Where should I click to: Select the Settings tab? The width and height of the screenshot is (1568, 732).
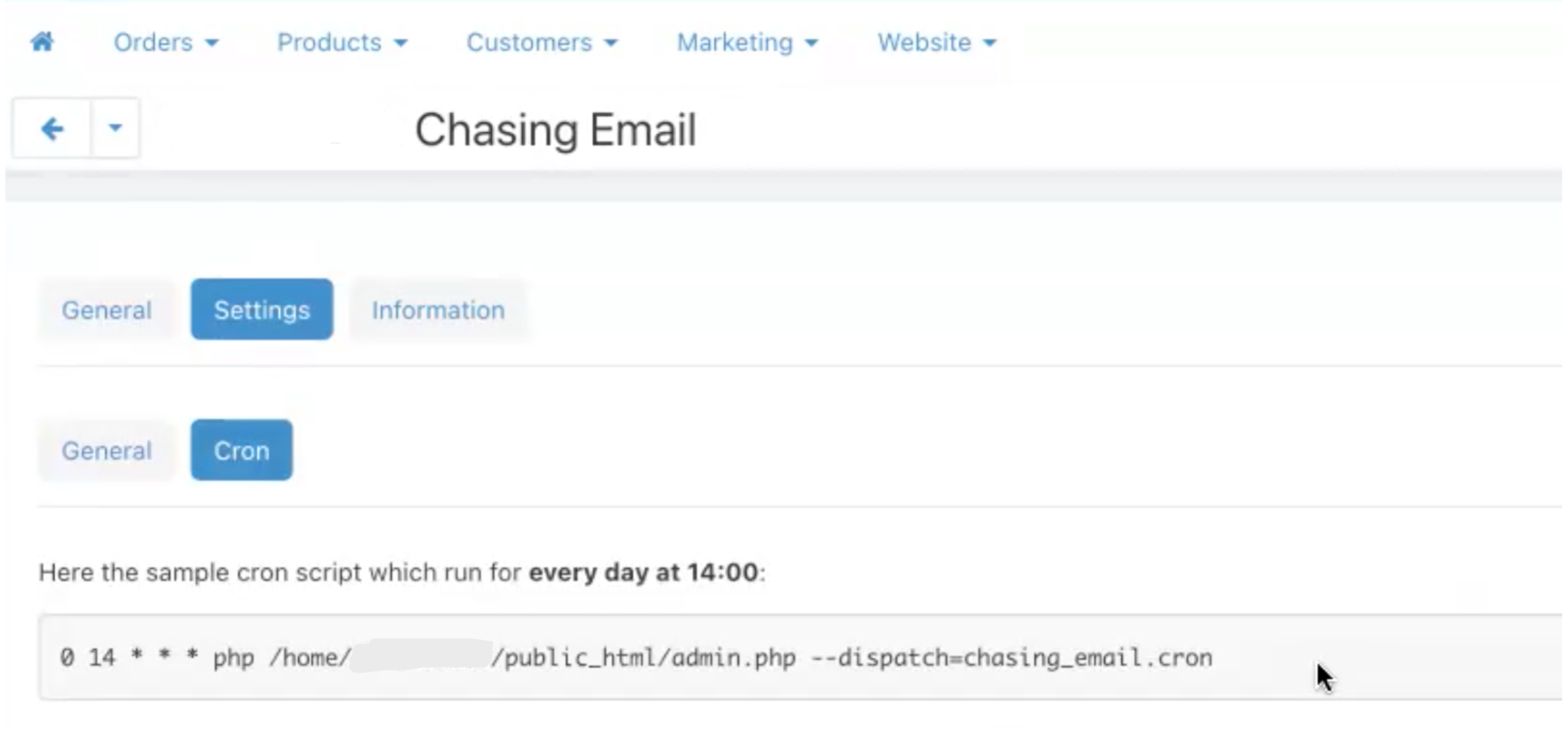click(x=262, y=310)
